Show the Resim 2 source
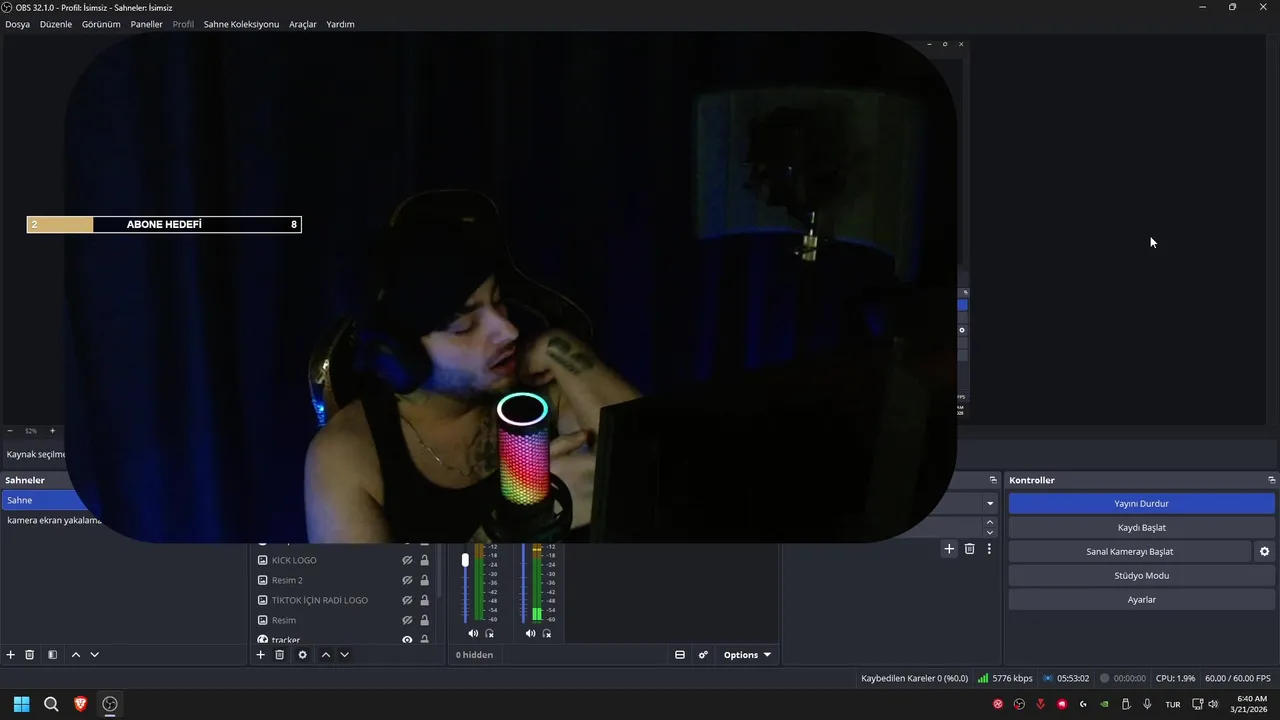 coord(407,580)
